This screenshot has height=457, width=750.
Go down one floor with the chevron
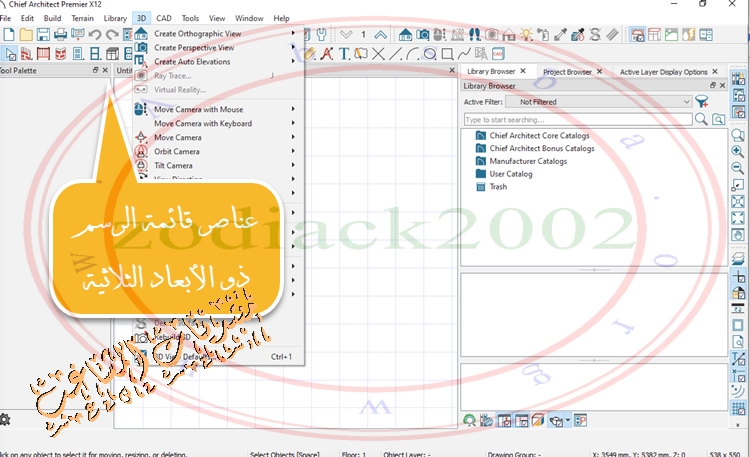(346, 34)
